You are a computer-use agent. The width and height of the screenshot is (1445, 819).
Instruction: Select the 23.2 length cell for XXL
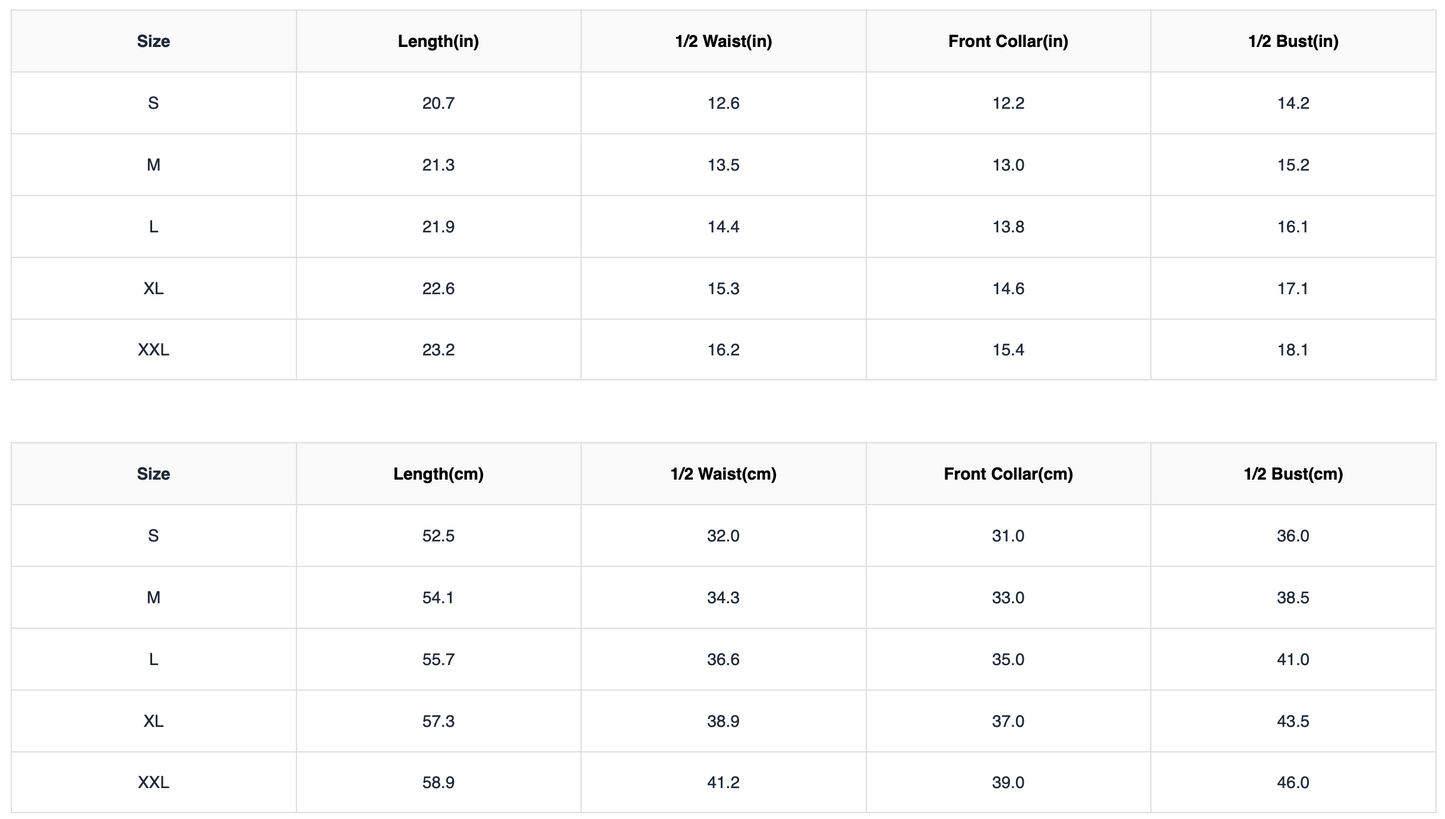pyautogui.click(x=438, y=350)
